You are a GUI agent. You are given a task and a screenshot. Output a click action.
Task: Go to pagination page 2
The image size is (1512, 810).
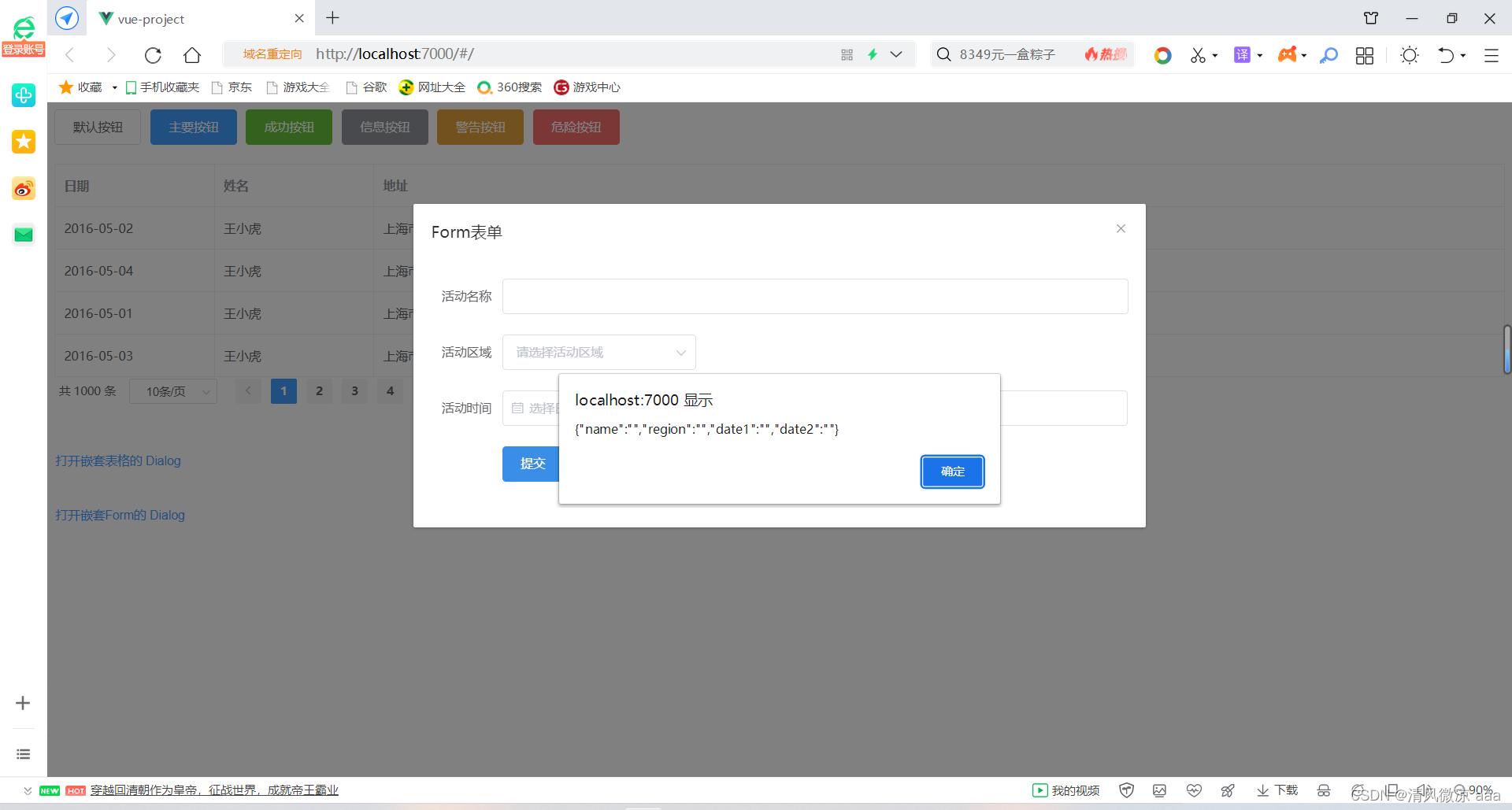point(319,391)
